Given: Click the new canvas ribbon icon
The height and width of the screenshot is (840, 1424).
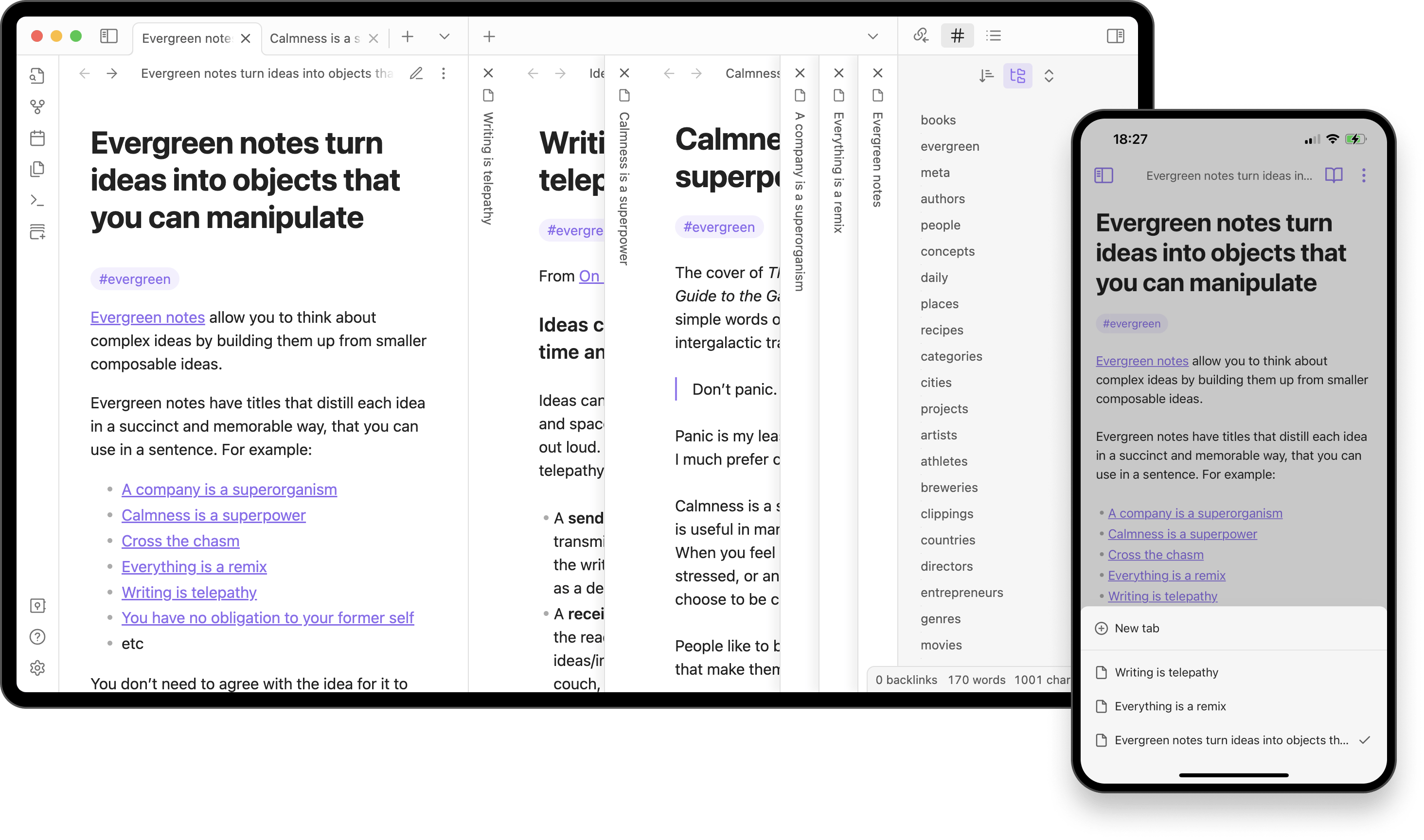Looking at the screenshot, I should (37, 231).
